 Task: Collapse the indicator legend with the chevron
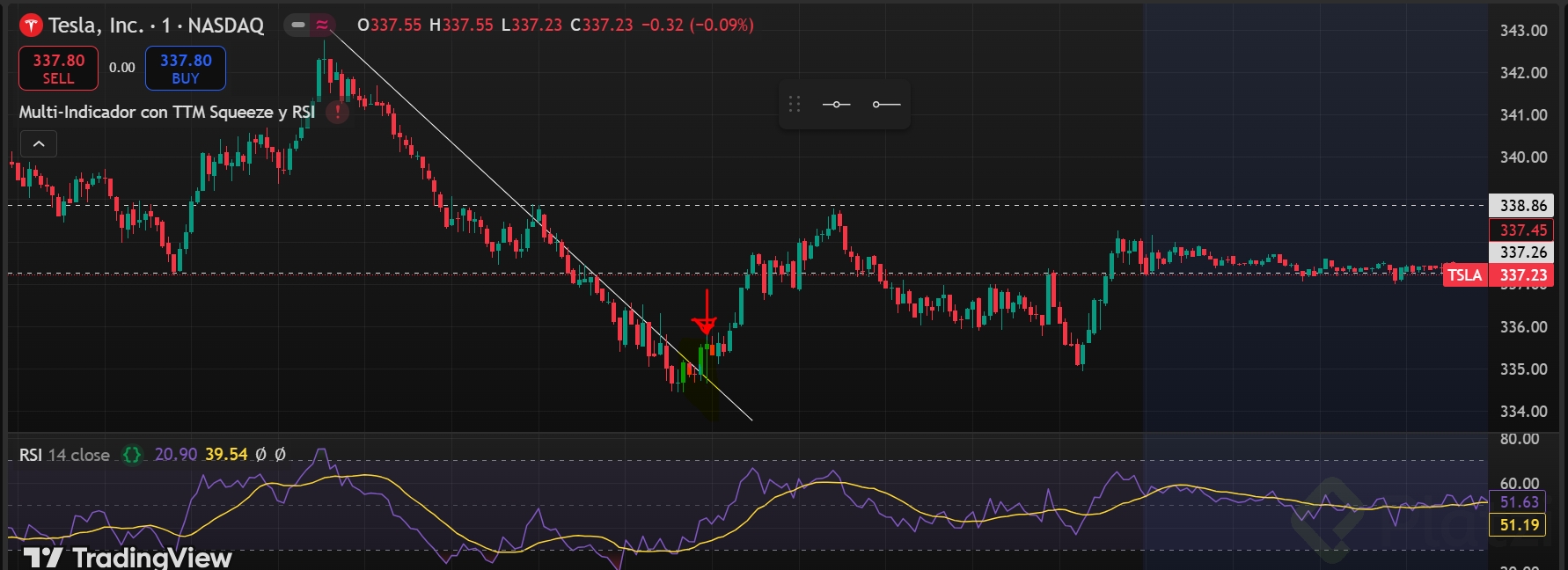coord(39,143)
